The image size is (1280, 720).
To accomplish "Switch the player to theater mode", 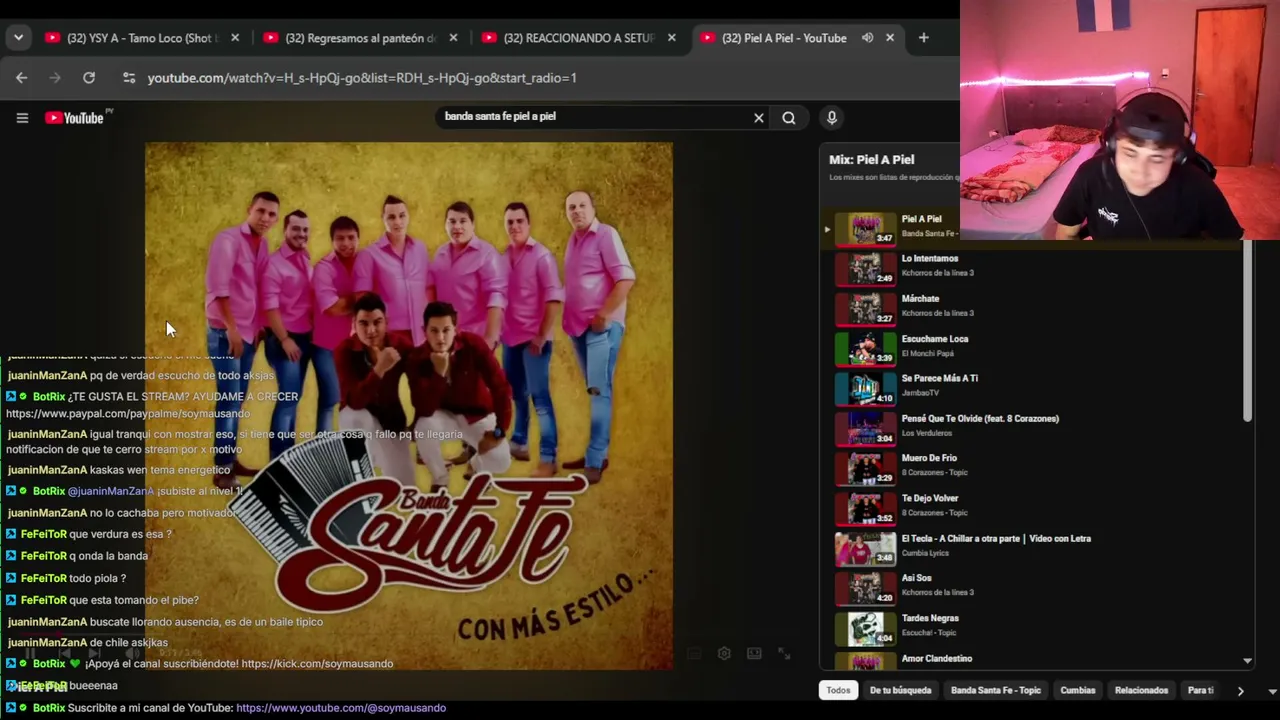I will pos(754,654).
